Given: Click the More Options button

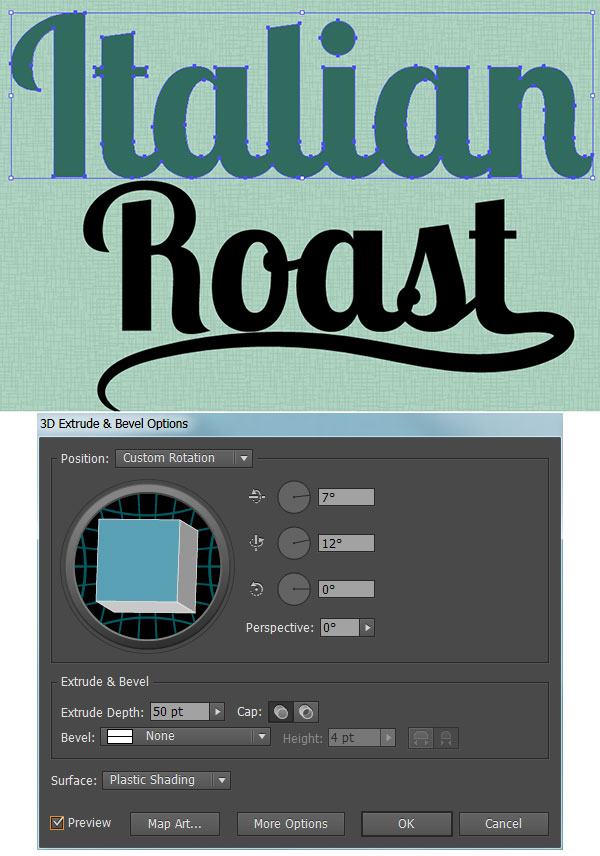Looking at the screenshot, I should click(x=290, y=824).
